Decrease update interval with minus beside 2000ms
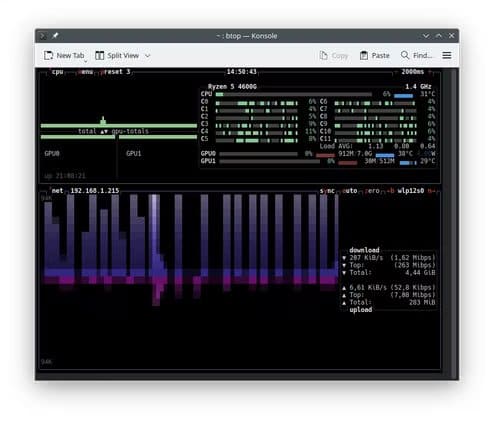 pyautogui.click(x=396, y=72)
